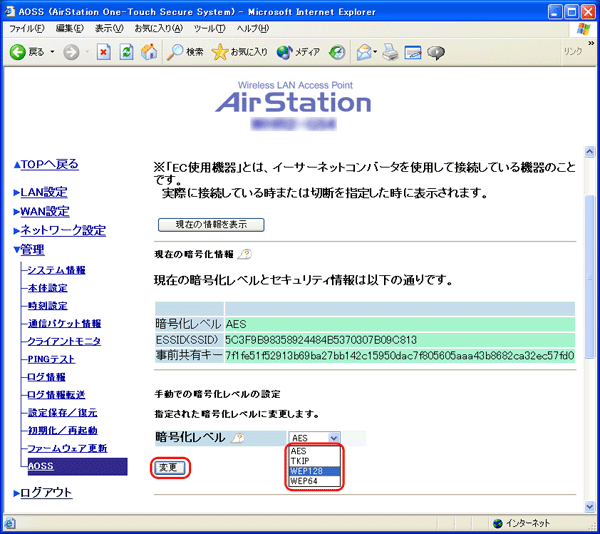Stop page loading with red X icon
Viewport: 600px width, 534px height.
[x=103, y=52]
